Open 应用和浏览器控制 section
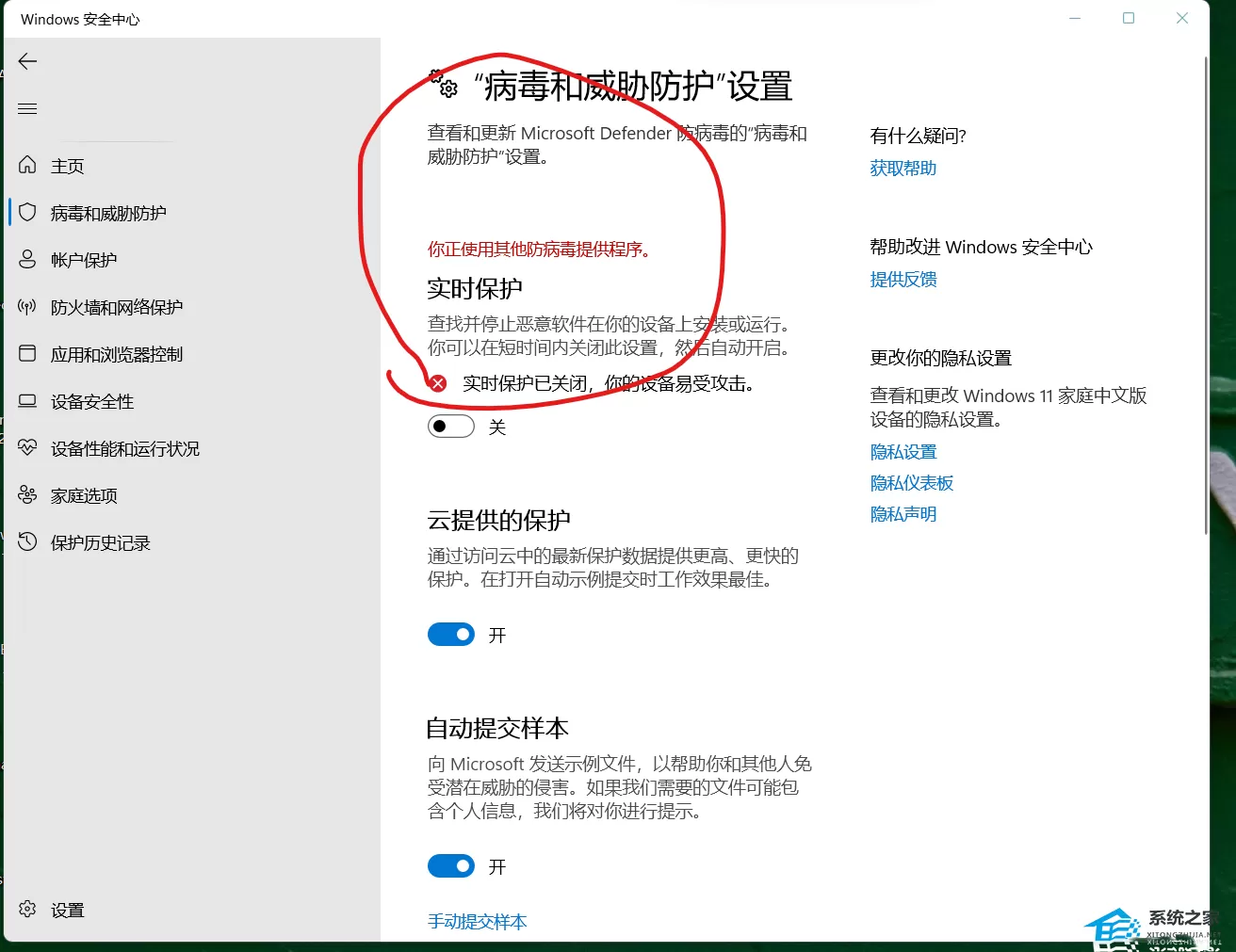 pyautogui.click(x=117, y=354)
